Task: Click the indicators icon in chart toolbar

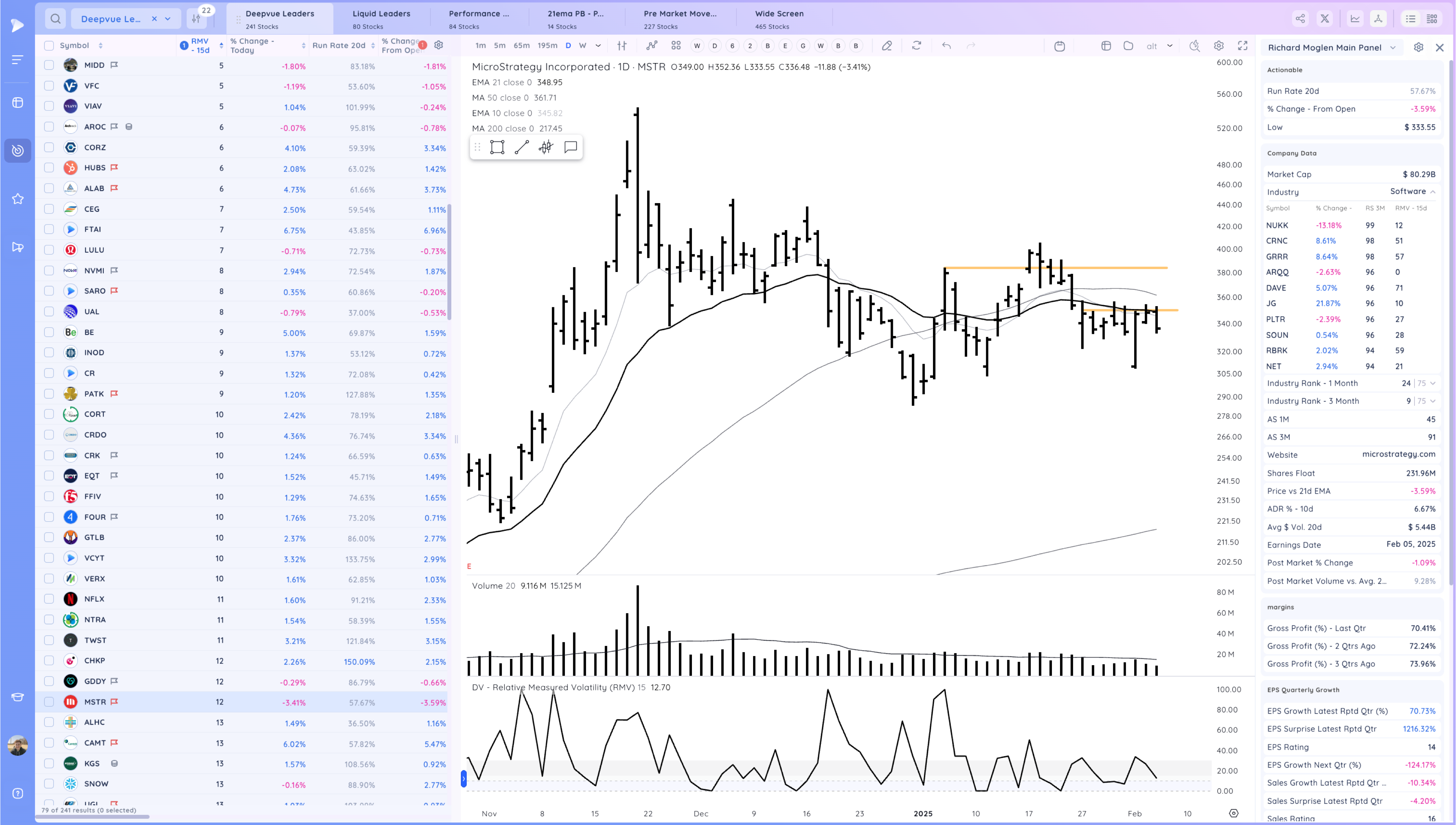Action: (x=652, y=46)
